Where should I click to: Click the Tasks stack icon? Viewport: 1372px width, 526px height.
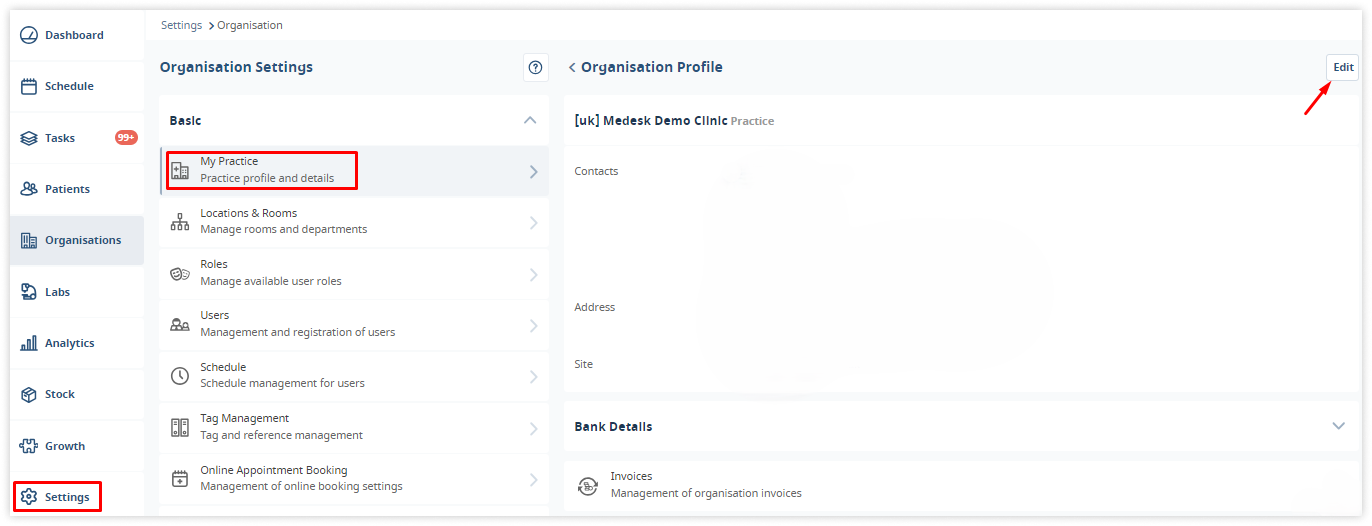pyautogui.click(x=29, y=138)
